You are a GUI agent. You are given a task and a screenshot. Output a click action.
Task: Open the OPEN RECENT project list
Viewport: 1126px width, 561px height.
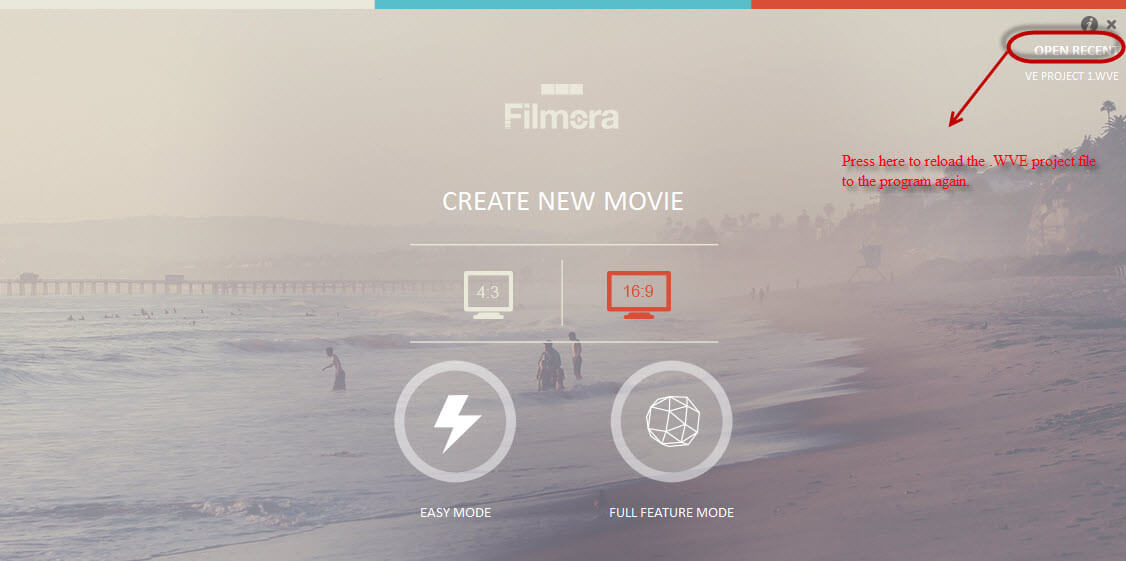tap(1076, 50)
